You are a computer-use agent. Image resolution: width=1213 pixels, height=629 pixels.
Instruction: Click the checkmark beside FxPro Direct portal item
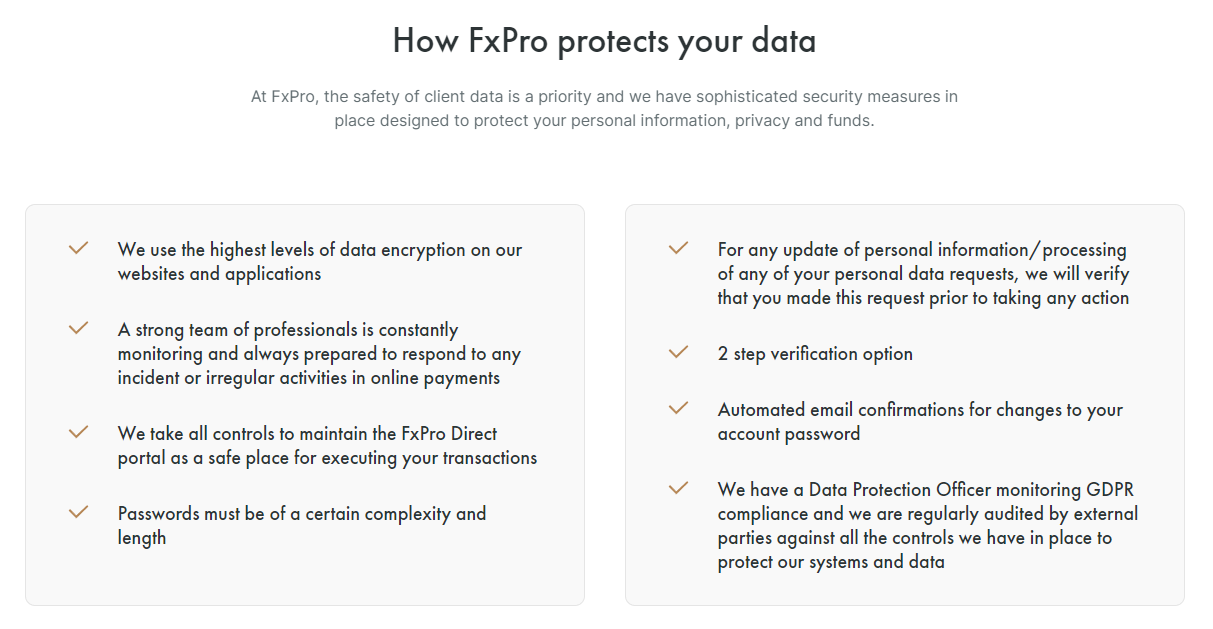click(78, 432)
